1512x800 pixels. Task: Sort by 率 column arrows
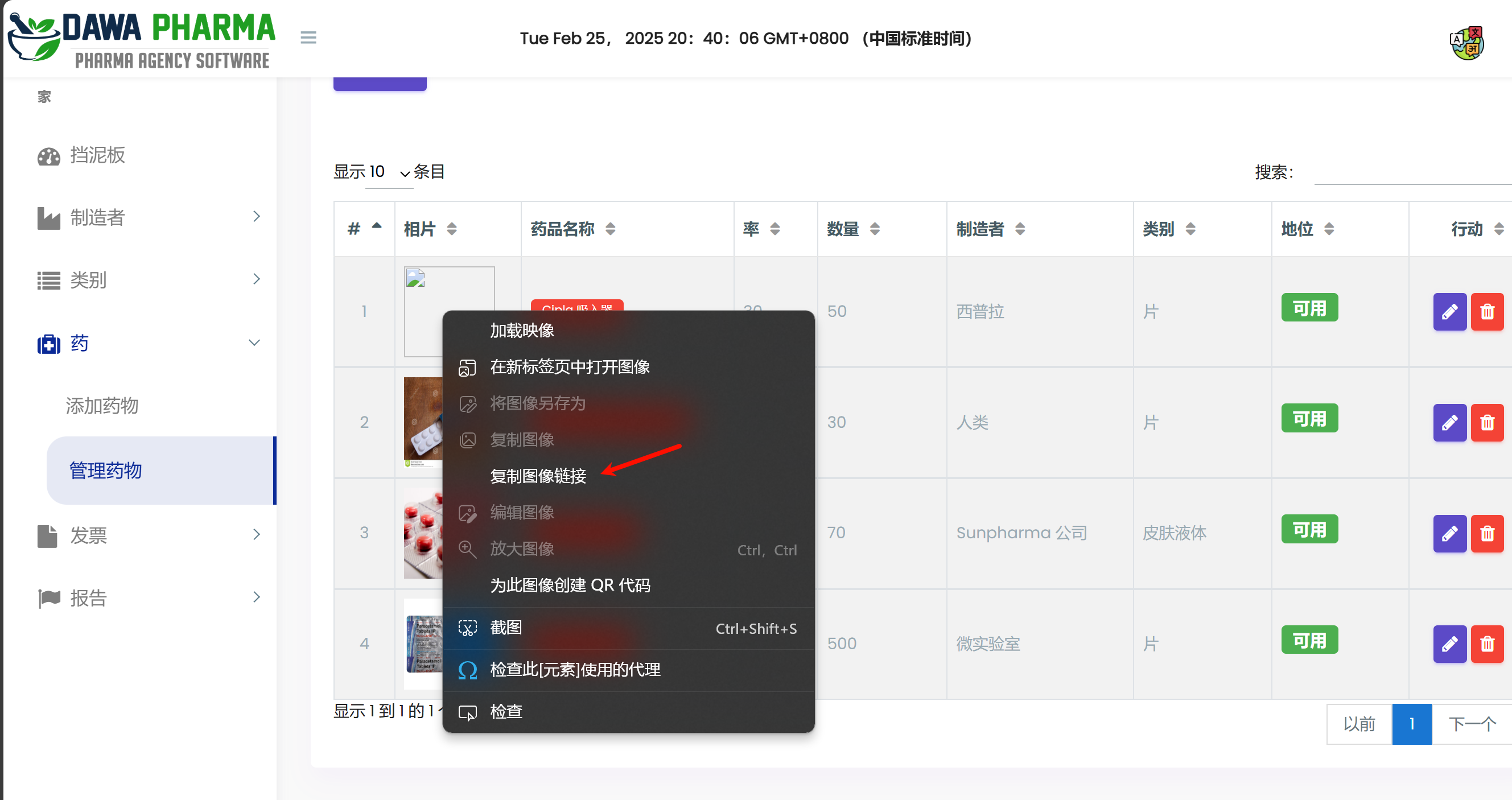coord(775,229)
